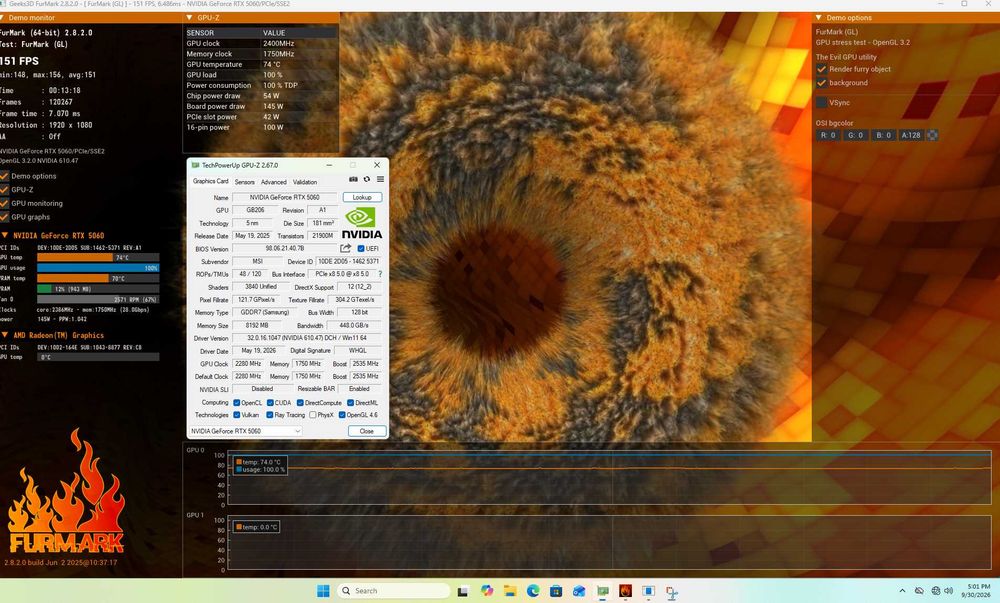The height and width of the screenshot is (603, 1000).
Task: Click the "16-pin power" sensor row
Action: pyautogui.click(x=261, y=127)
